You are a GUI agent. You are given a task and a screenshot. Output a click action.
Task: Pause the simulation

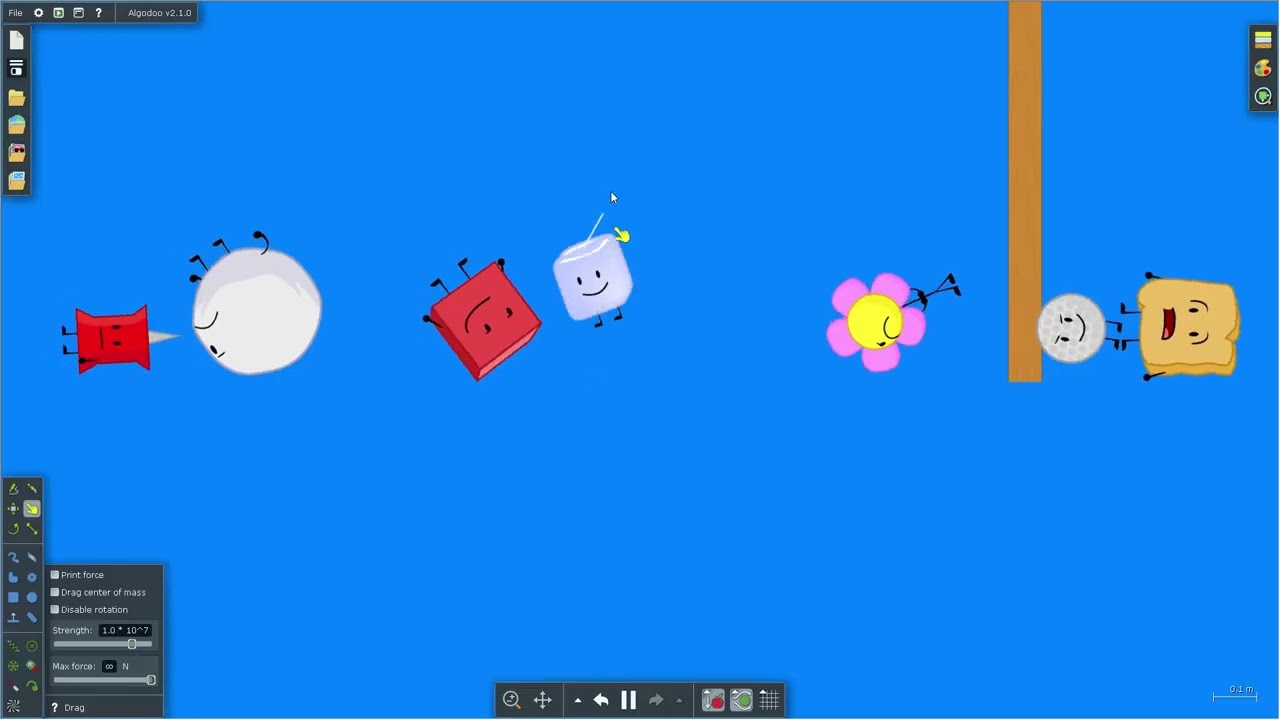coord(629,700)
